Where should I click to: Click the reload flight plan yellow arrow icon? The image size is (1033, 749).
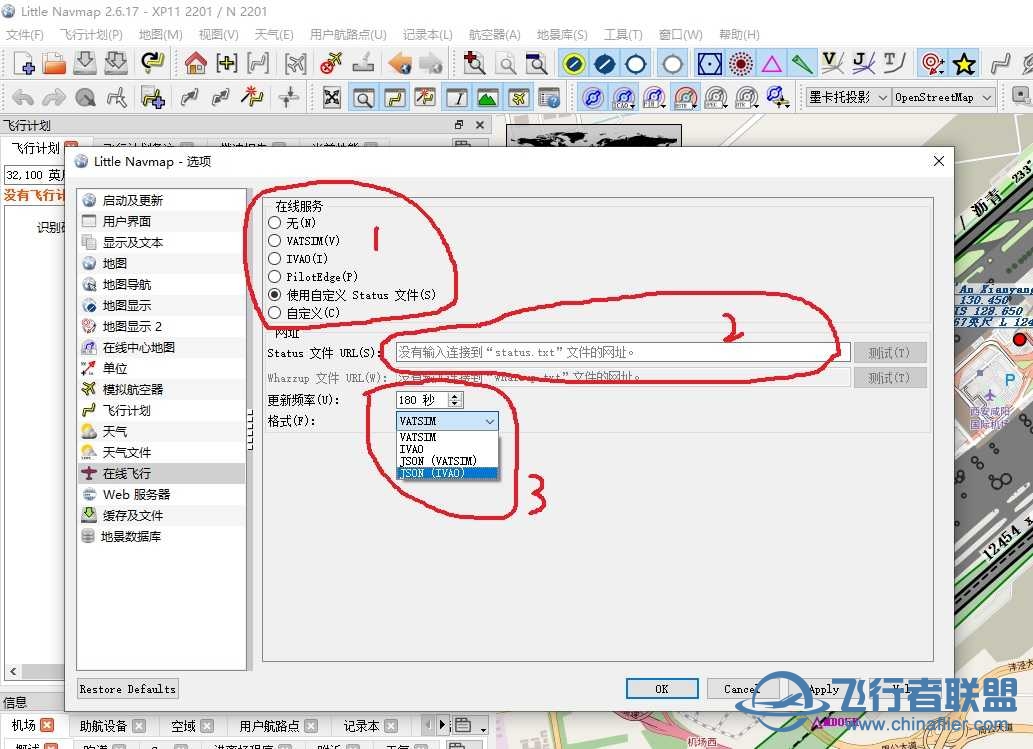pos(152,63)
